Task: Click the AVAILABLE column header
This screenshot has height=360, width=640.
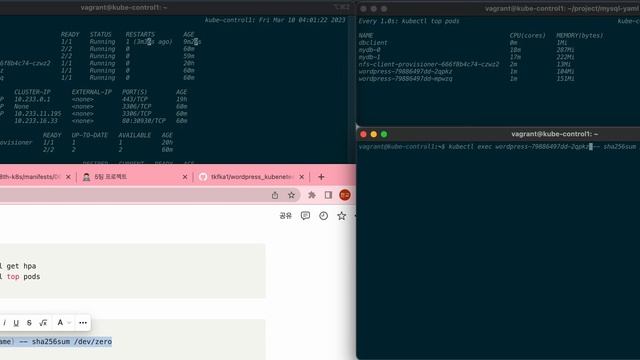Action: (x=135, y=136)
